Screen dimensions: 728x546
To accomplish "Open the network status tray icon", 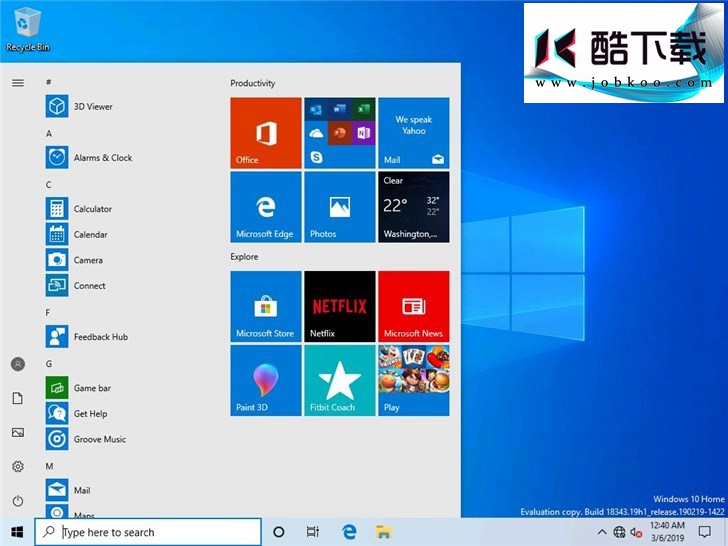I will click(x=619, y=532).
